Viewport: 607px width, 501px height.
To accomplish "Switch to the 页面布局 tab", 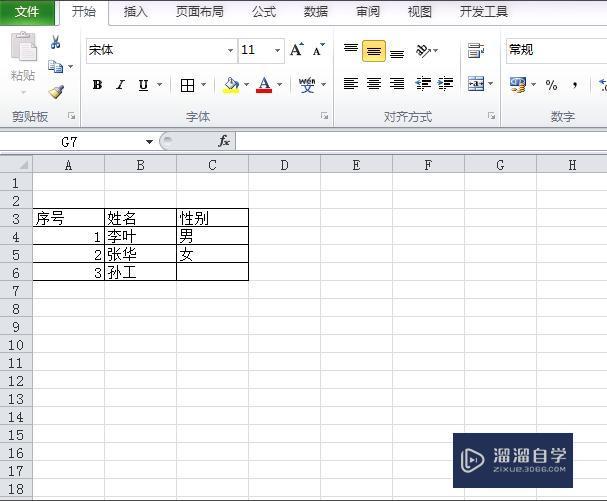I will click(200, 12).
